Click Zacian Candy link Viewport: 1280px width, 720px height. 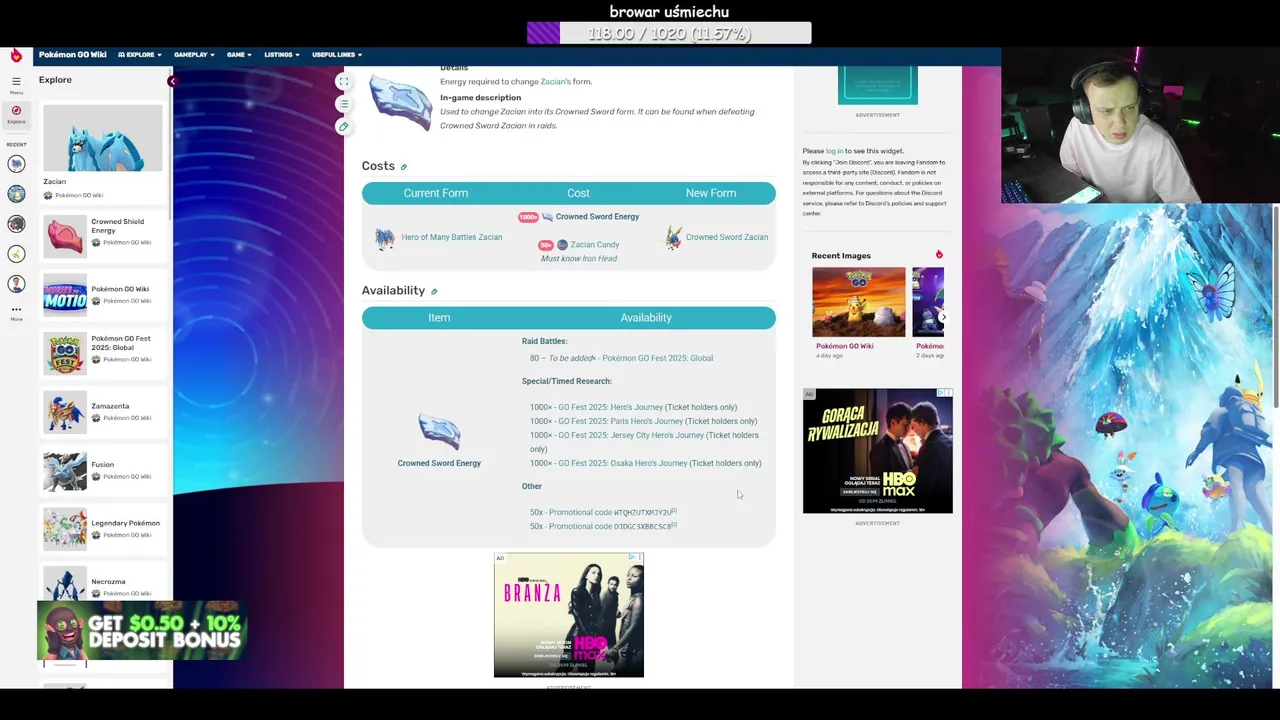click(595, 245)
